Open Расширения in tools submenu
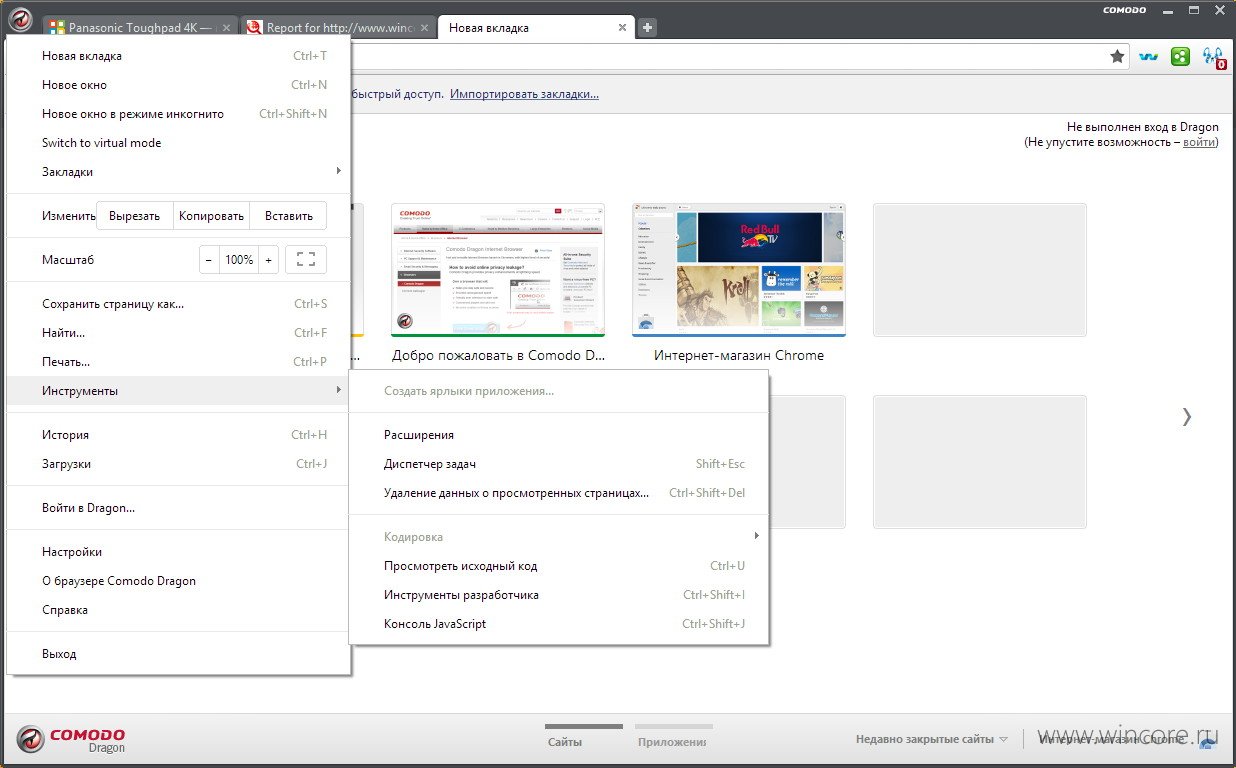The image size is (1236, 768). (x=559, y=435)
